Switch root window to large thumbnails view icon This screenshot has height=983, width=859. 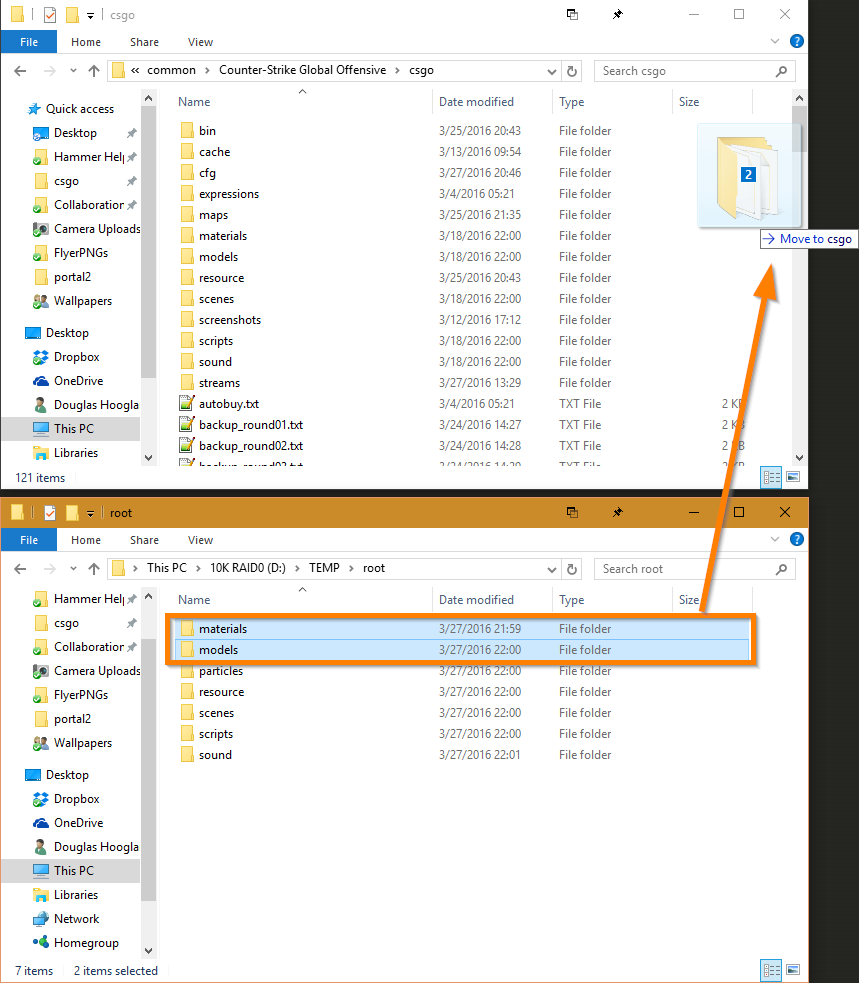pos(793,970)
